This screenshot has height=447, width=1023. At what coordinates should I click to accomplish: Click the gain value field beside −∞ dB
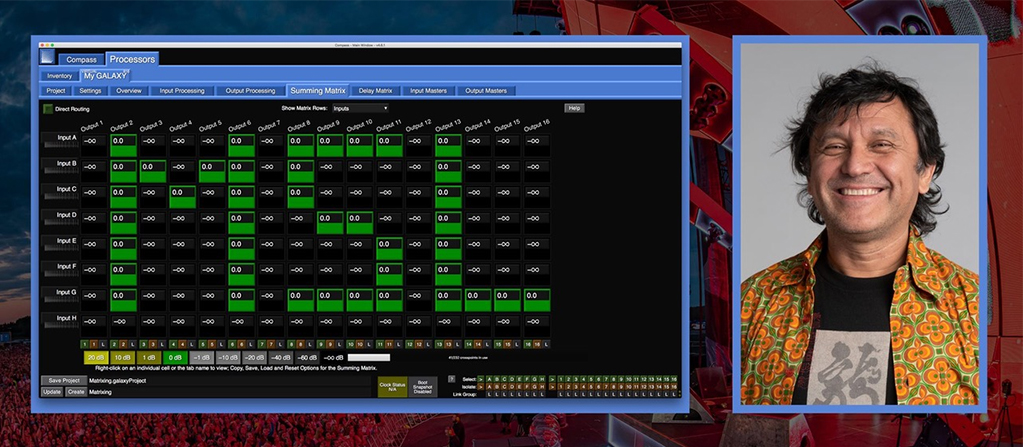pyautogui.click(x=369, y=357)
